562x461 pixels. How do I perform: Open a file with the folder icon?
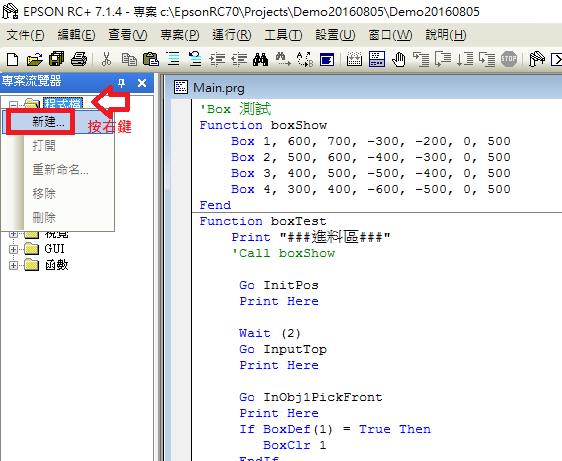(35, 59)
